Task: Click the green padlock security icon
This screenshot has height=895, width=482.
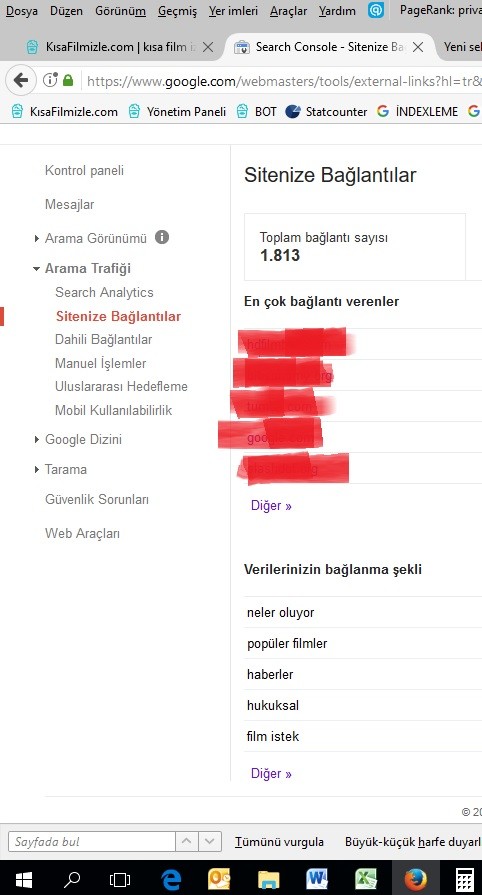Action: tap(68, 80)
